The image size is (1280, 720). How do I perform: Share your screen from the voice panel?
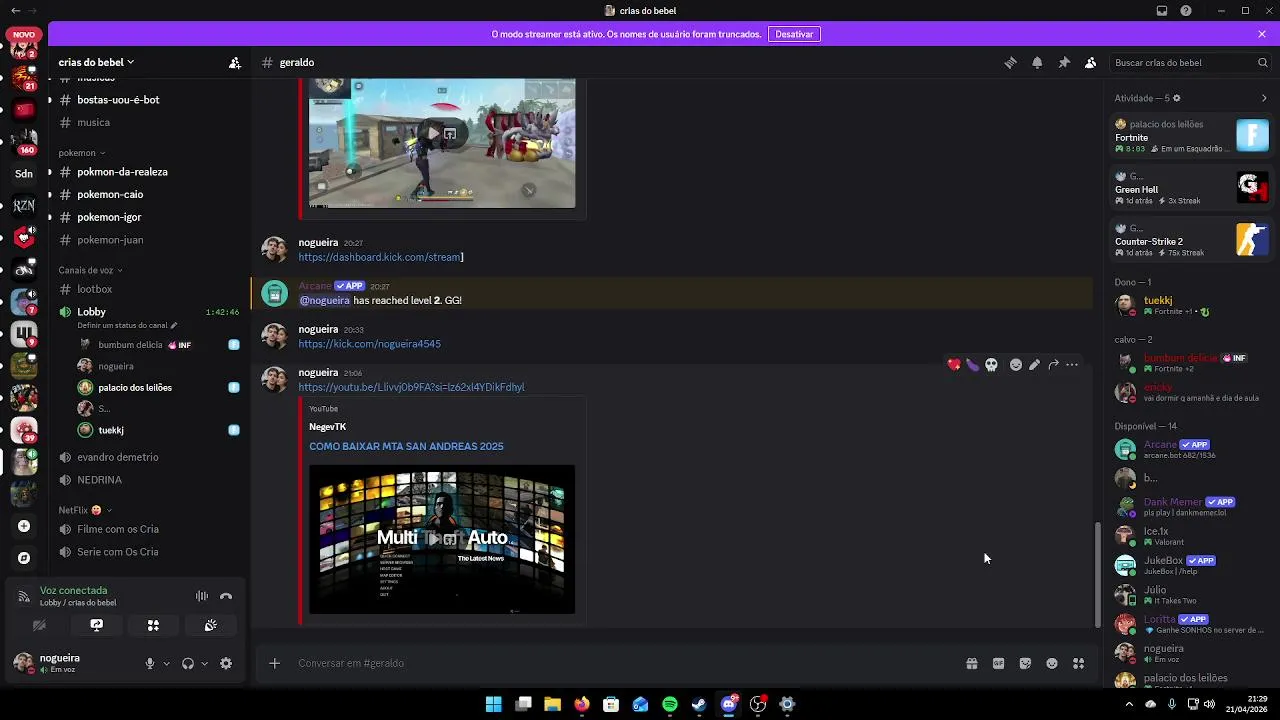pyautogui.click(x=96, y=625)
